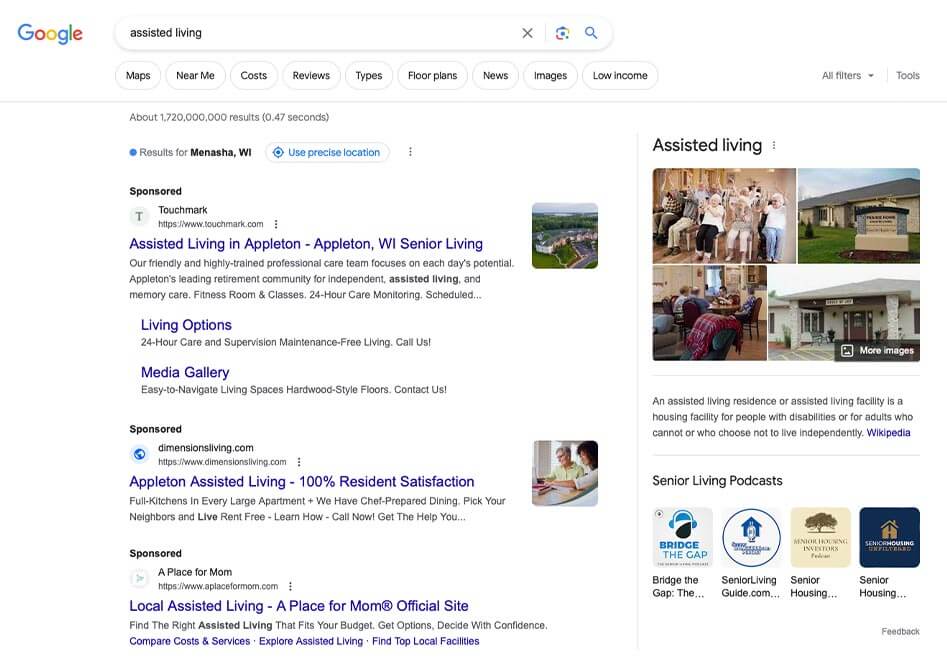Open three-dot menu beside aplaceformom.com URL

[290, 587]
